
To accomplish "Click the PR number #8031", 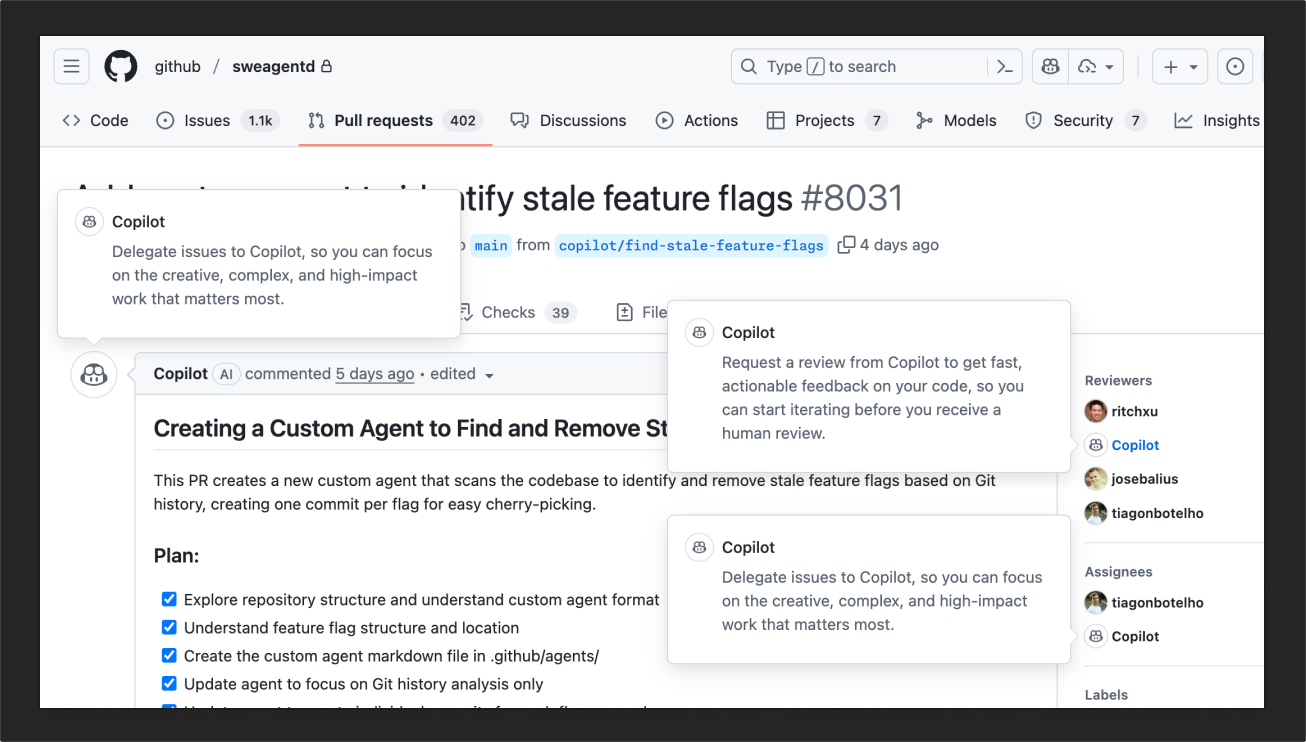I will click(852, 199).
